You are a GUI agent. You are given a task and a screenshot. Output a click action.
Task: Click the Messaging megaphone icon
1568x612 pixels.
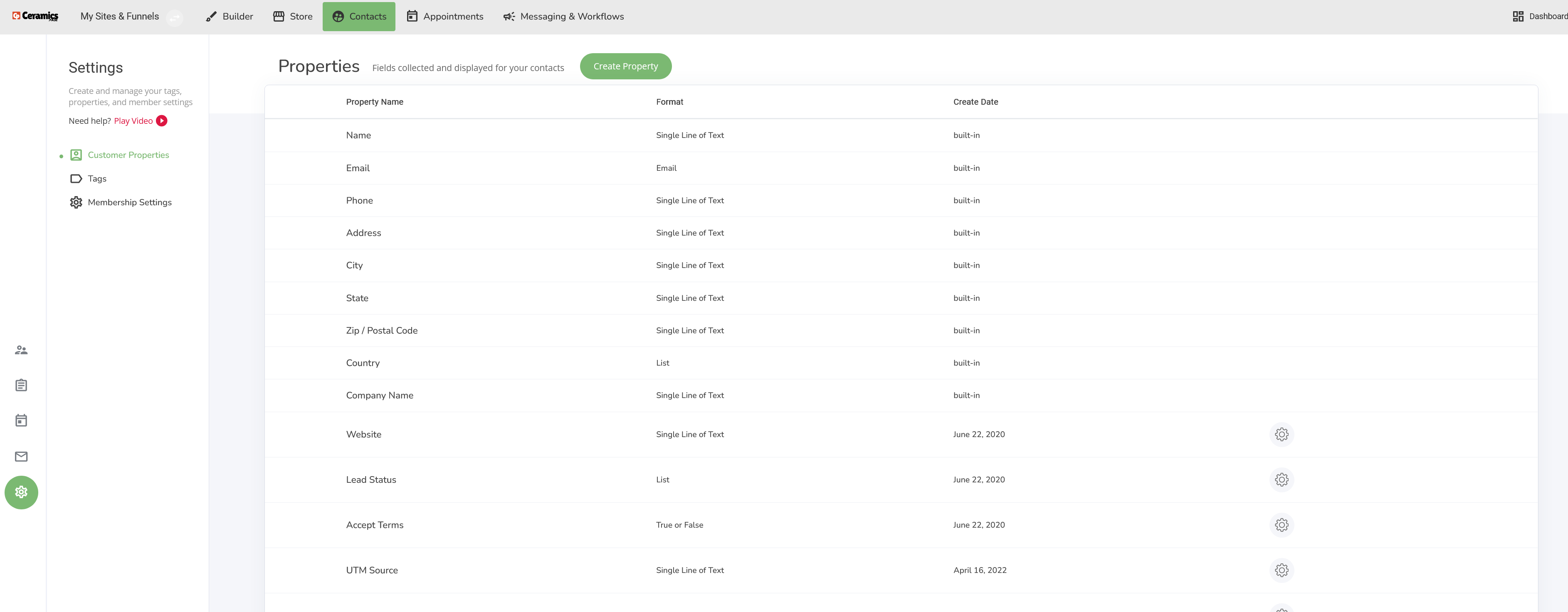[x=509, y=17]
